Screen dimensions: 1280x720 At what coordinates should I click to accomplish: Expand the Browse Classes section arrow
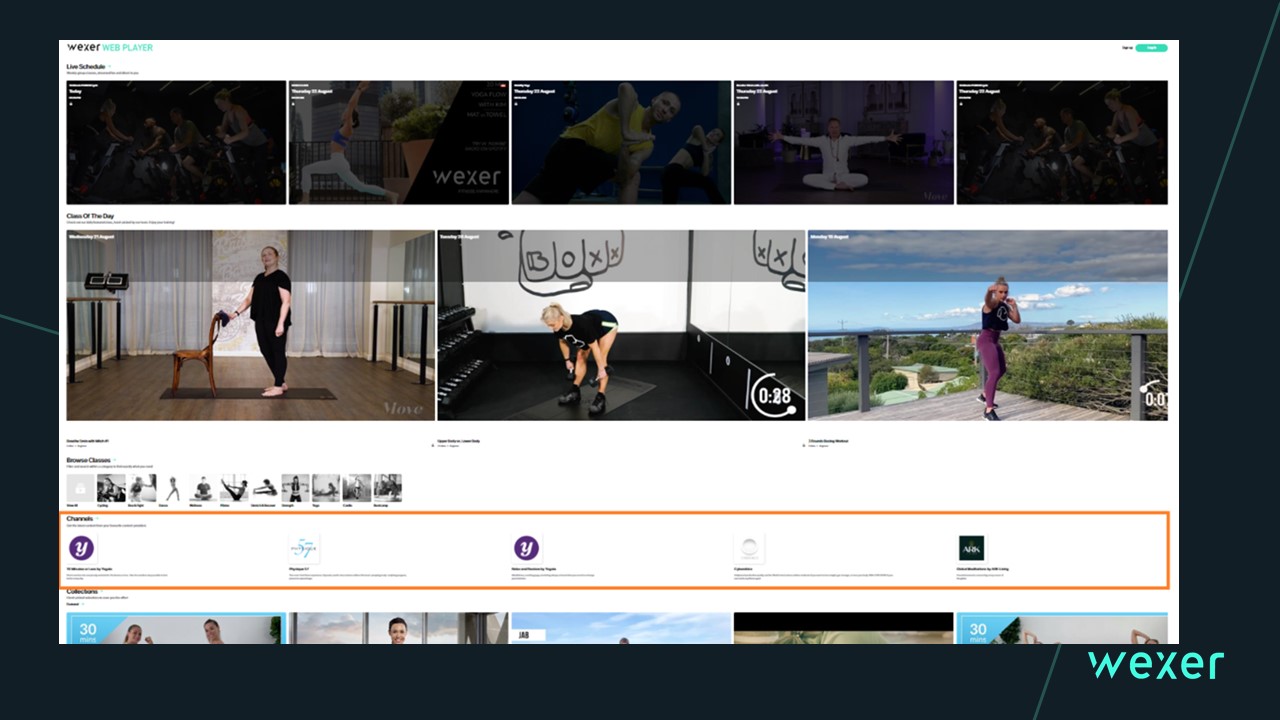[116, 460]
